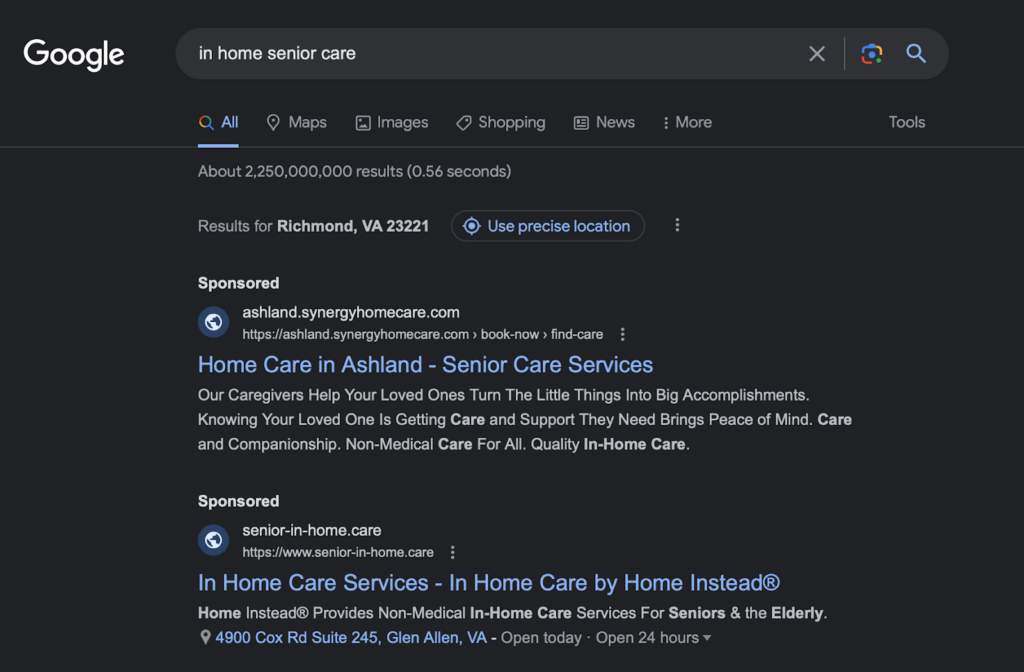The image size is (1024, 672).
Task: Select the Shopping tab
Action: point(500,122)
